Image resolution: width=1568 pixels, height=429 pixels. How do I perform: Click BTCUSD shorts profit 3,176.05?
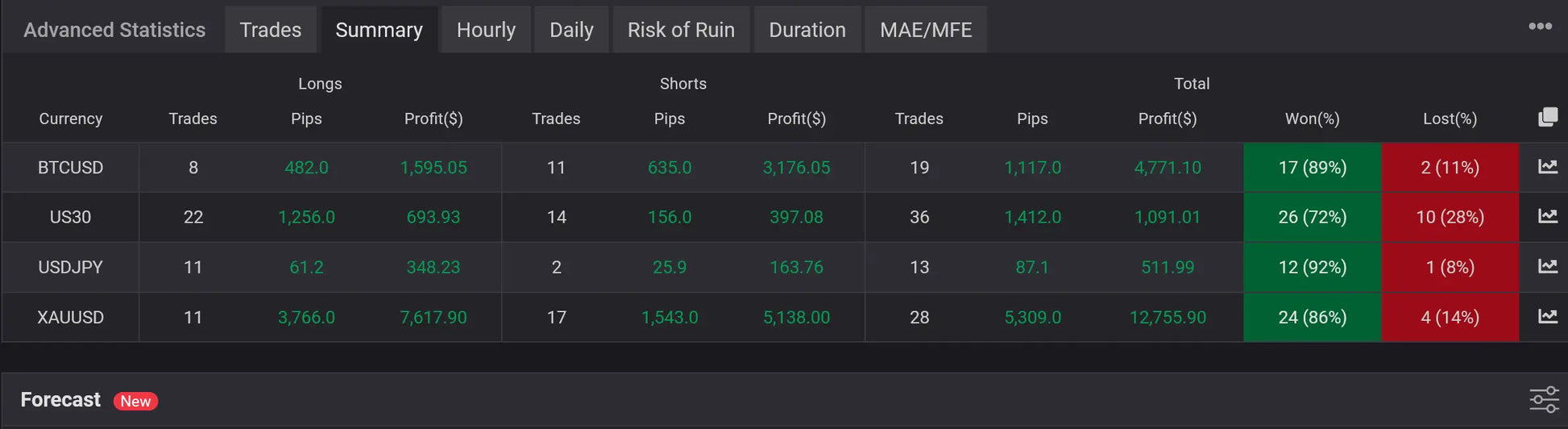(796, 168)
